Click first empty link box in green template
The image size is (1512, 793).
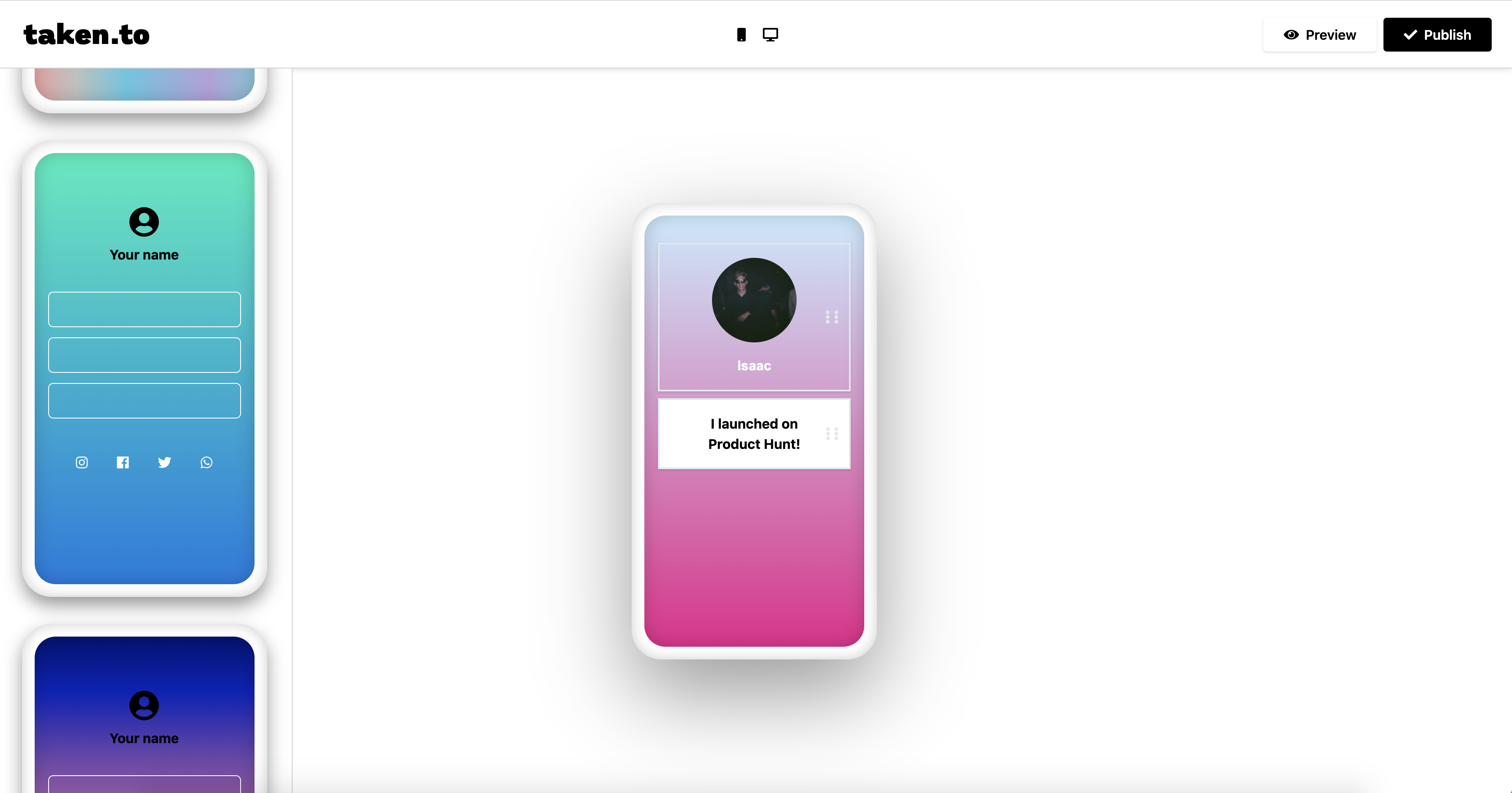point(144,309)
